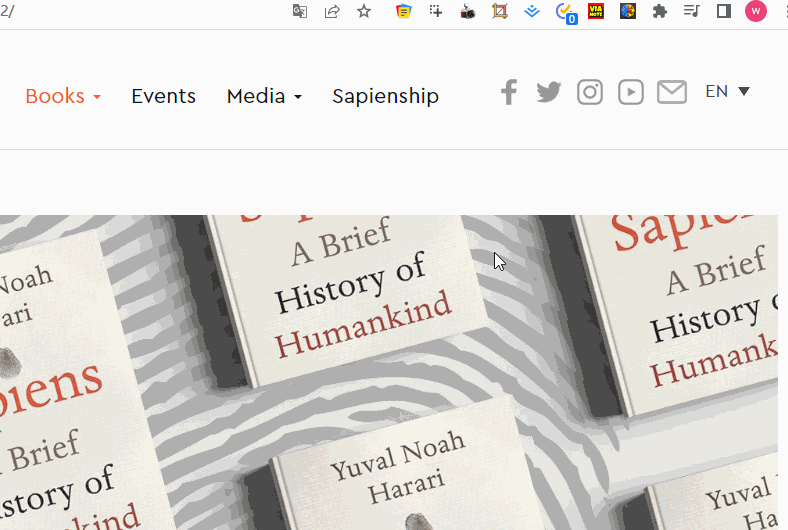This screenshot has width=788, height=530.
Task: Click the share page icon
Action: pos(332,11)
